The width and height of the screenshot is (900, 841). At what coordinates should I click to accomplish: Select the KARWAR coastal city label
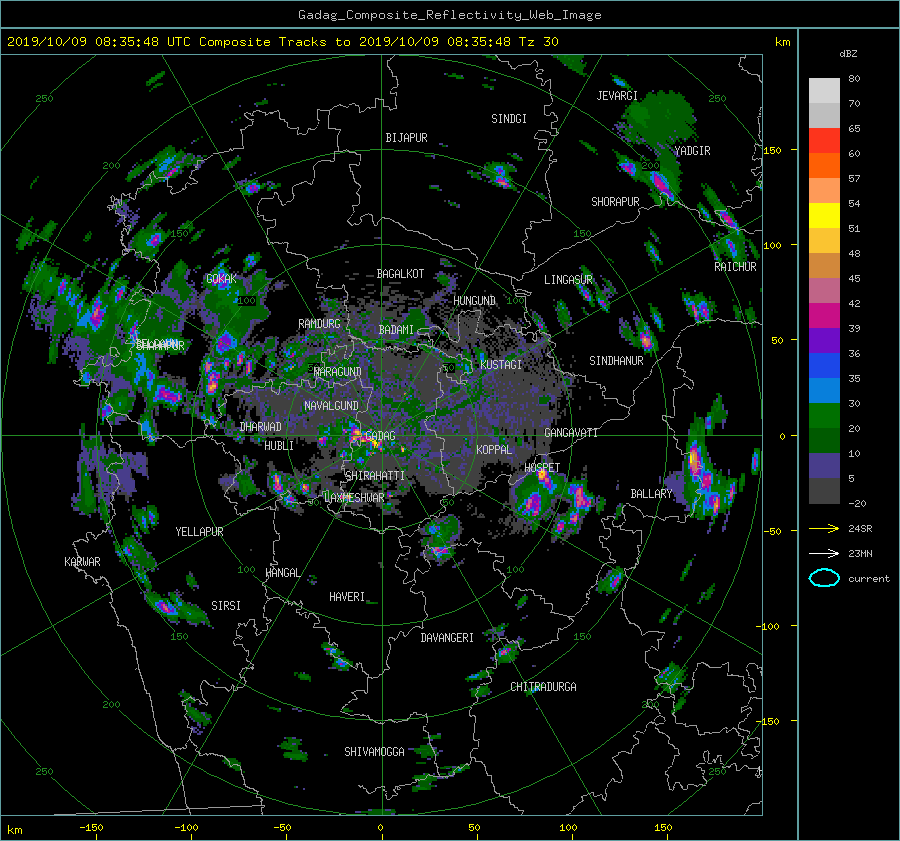tap(82, 562)
